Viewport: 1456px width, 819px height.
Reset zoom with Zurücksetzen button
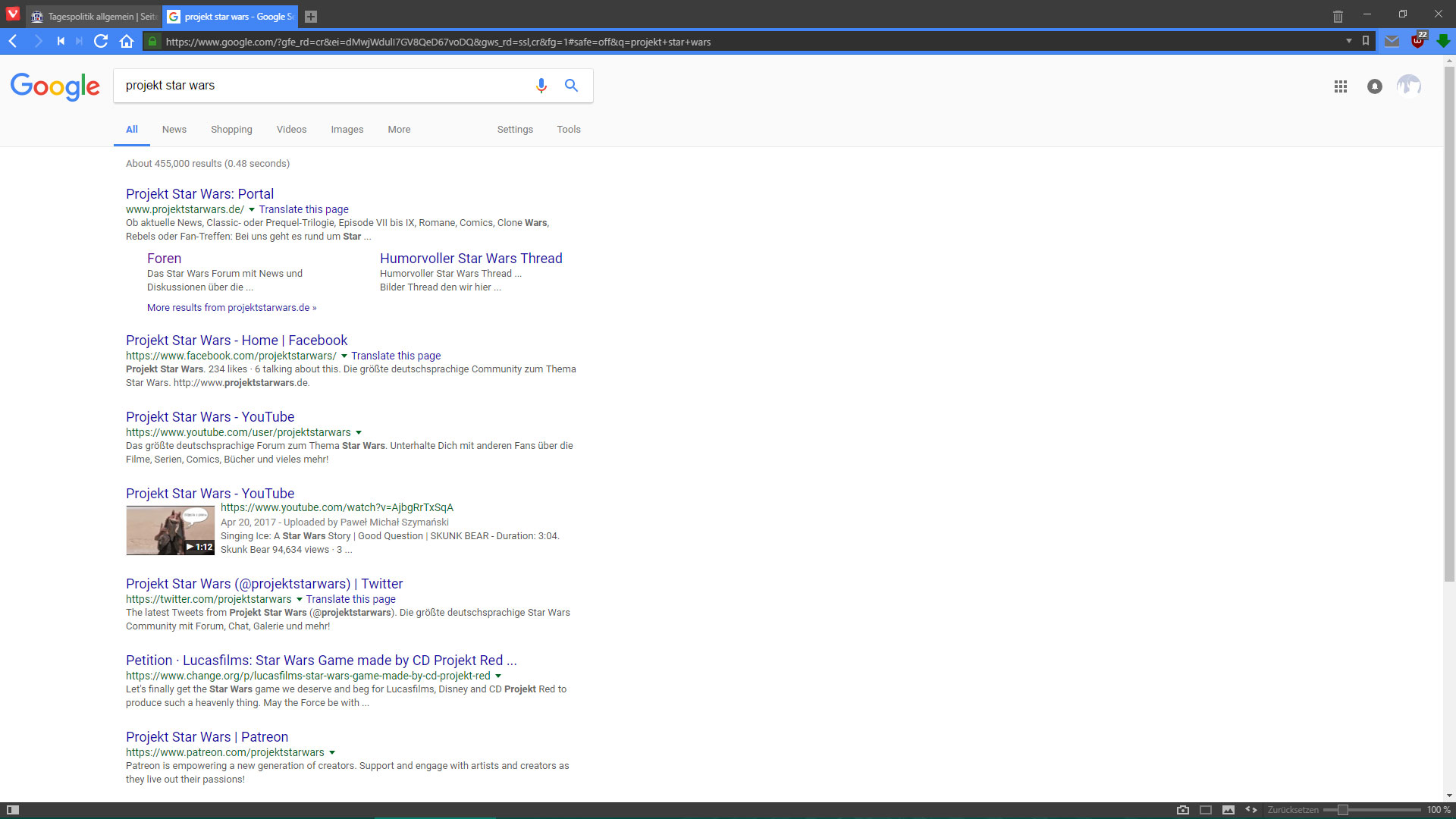click(1293, 810)
